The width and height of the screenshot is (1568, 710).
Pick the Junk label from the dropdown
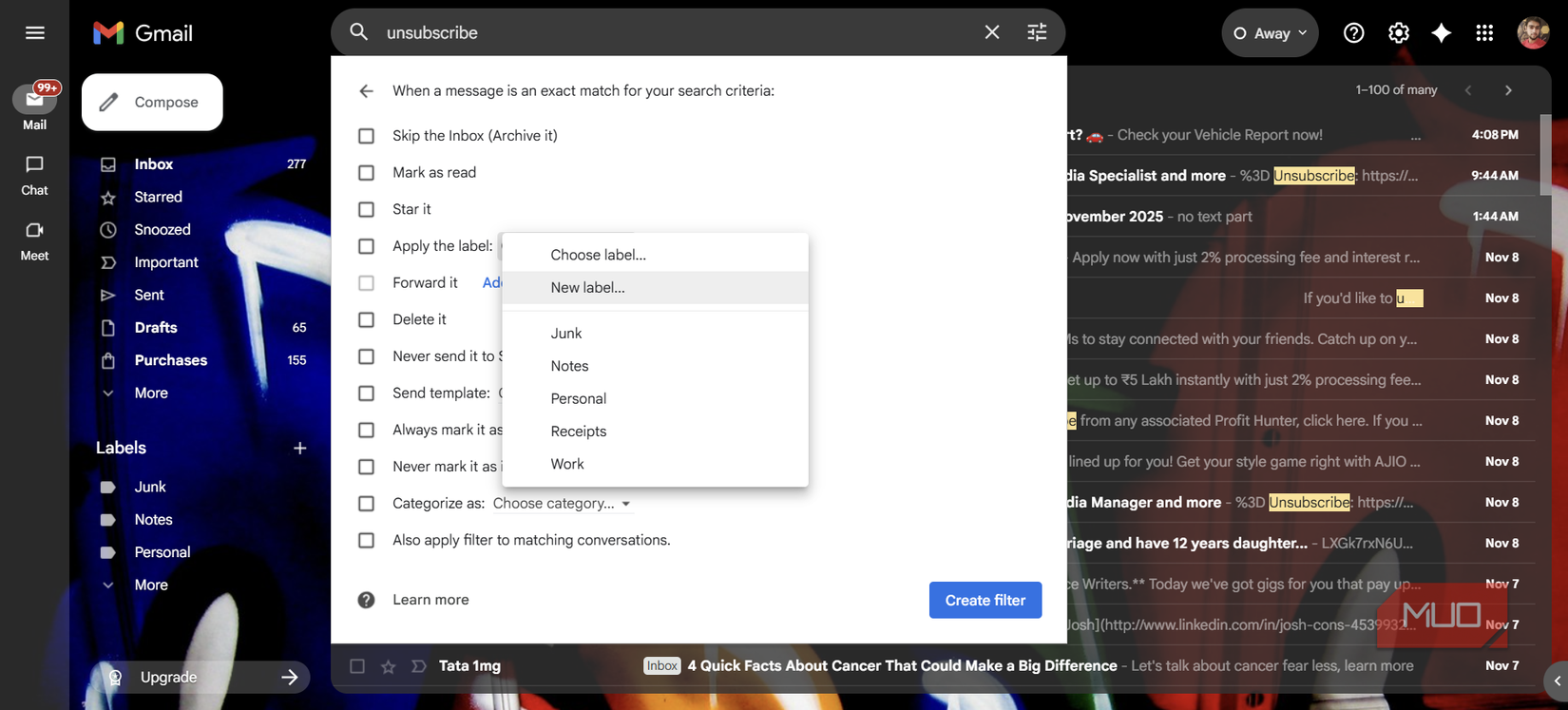point(655,333)
